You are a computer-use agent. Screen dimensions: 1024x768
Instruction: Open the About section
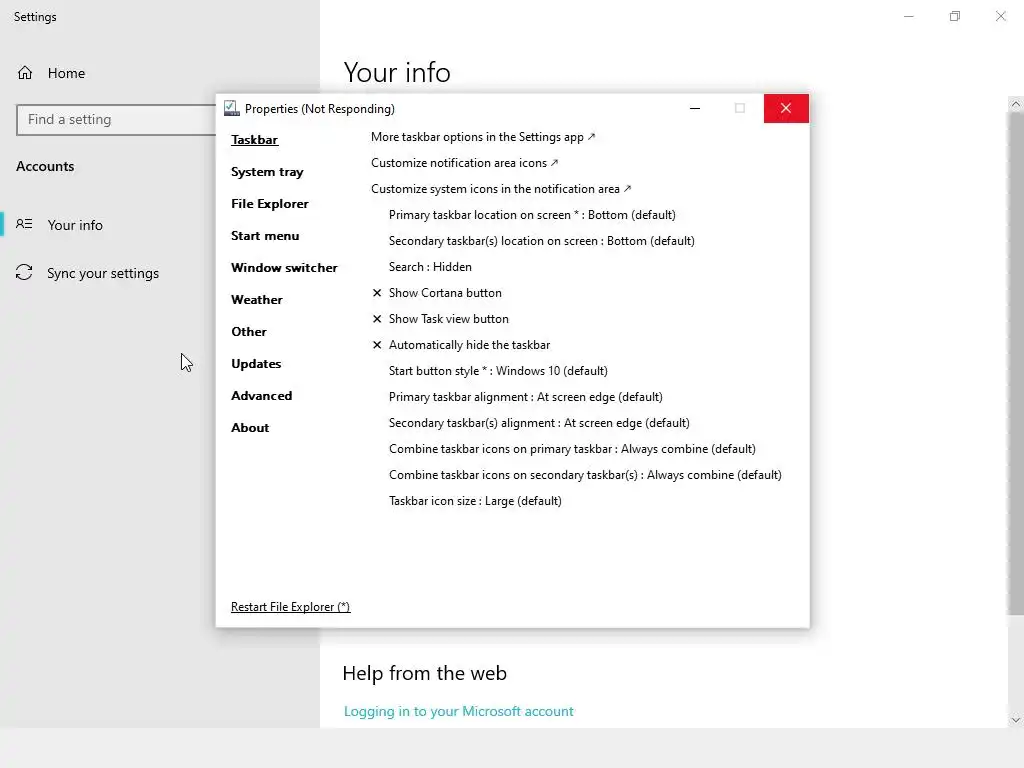click(x=250, y=428)
